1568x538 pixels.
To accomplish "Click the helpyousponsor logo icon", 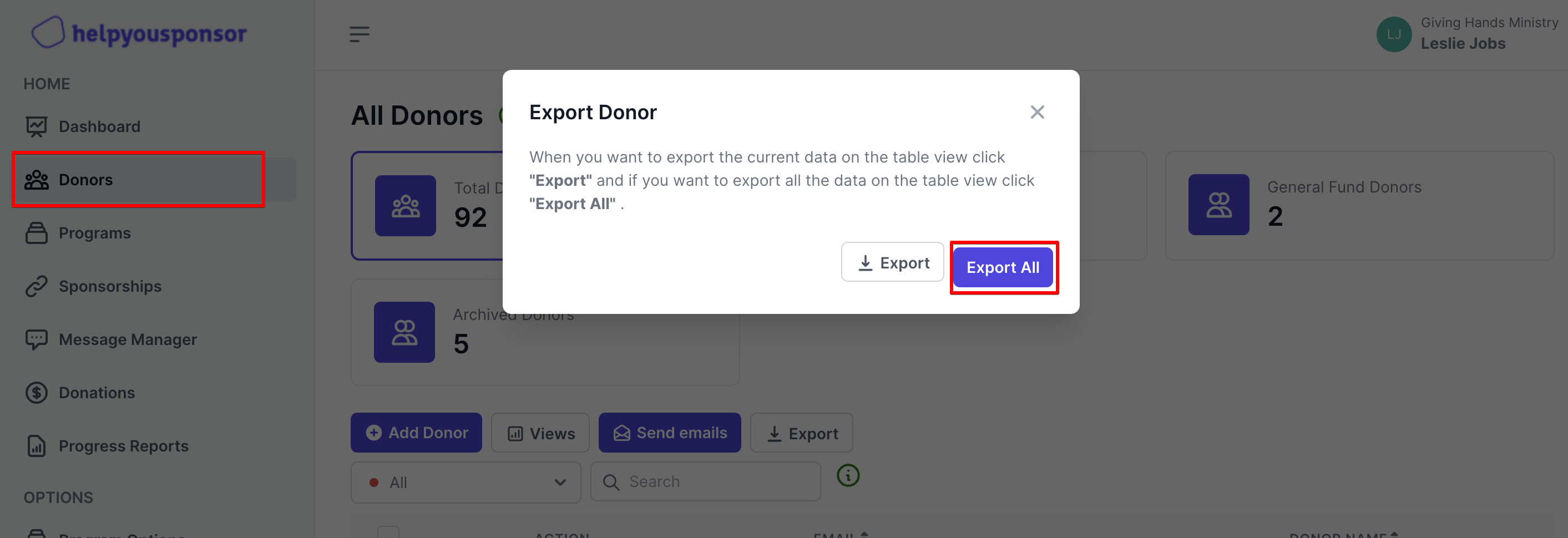I will point(48,33).
